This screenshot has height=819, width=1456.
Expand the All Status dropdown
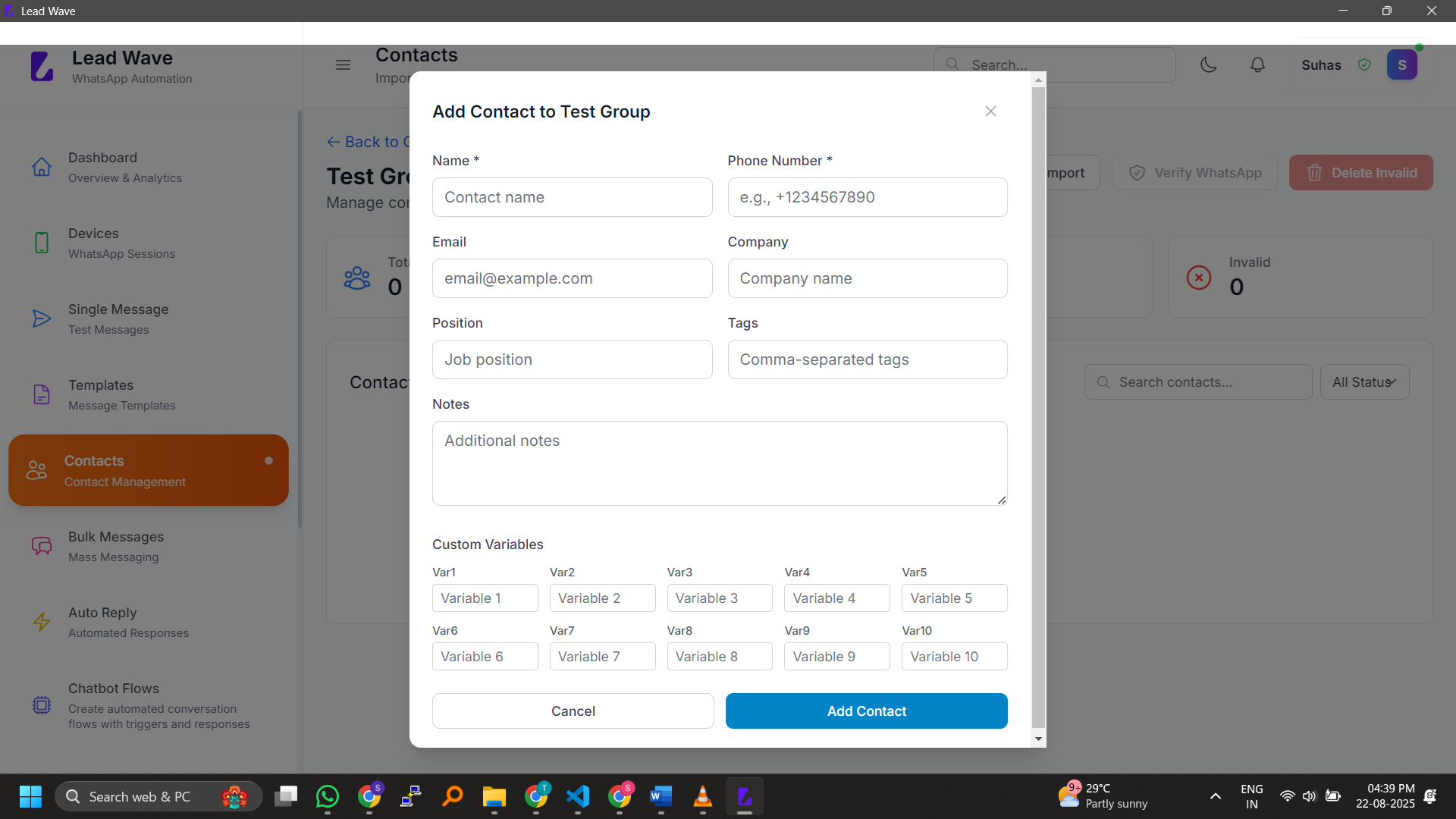[x=1364, y=382]
